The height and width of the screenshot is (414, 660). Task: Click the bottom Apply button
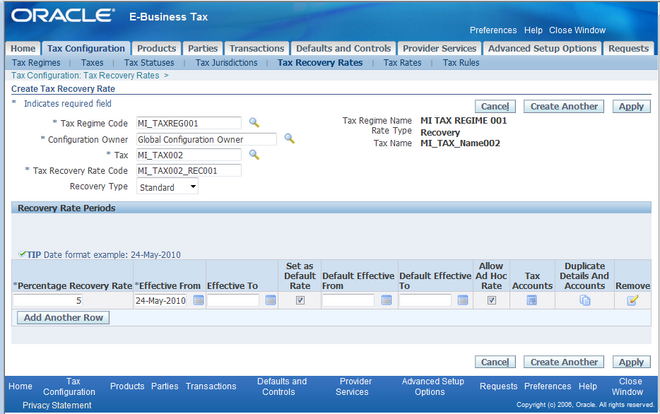click(x=631, y=362)
